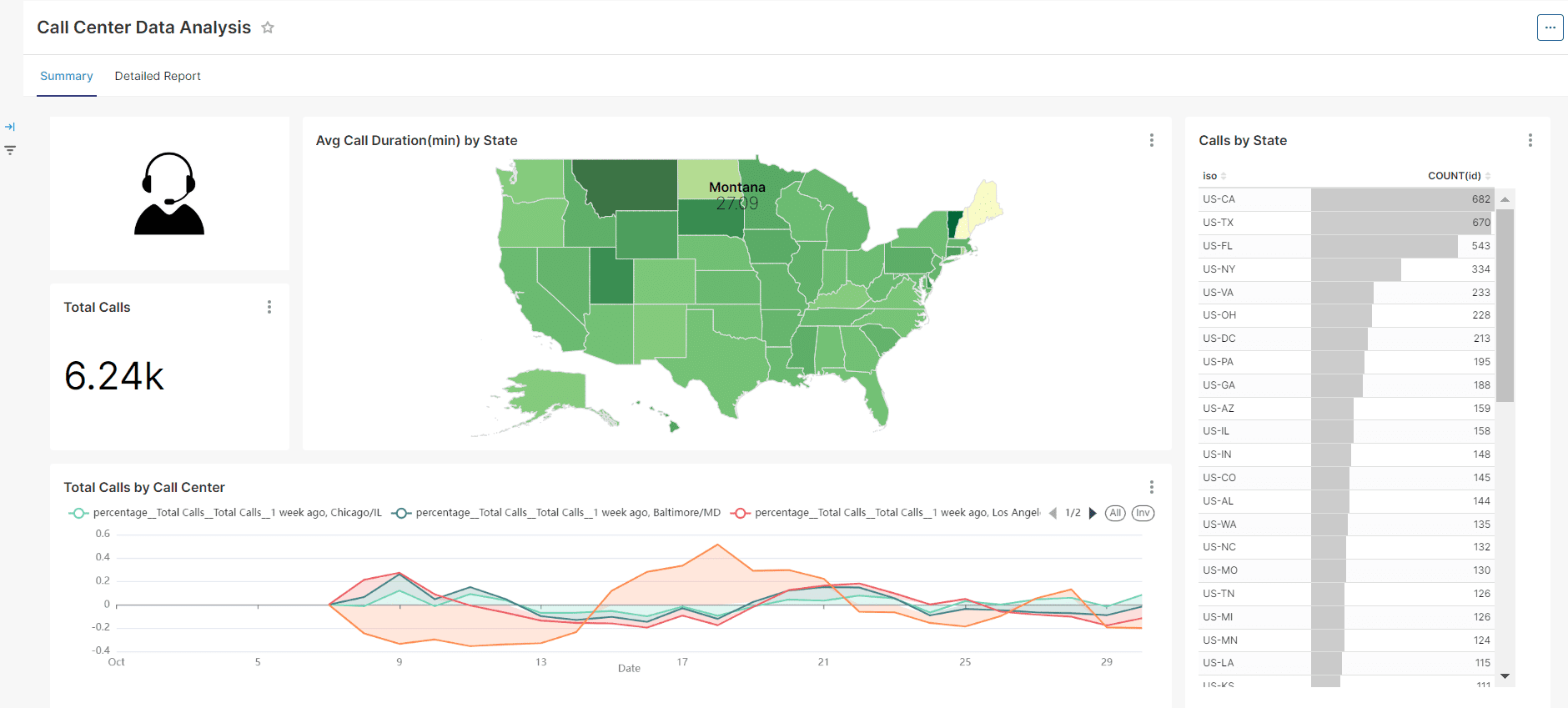Switch to the Detailed Report tab
1568x708 pixels.
(158, 76)
